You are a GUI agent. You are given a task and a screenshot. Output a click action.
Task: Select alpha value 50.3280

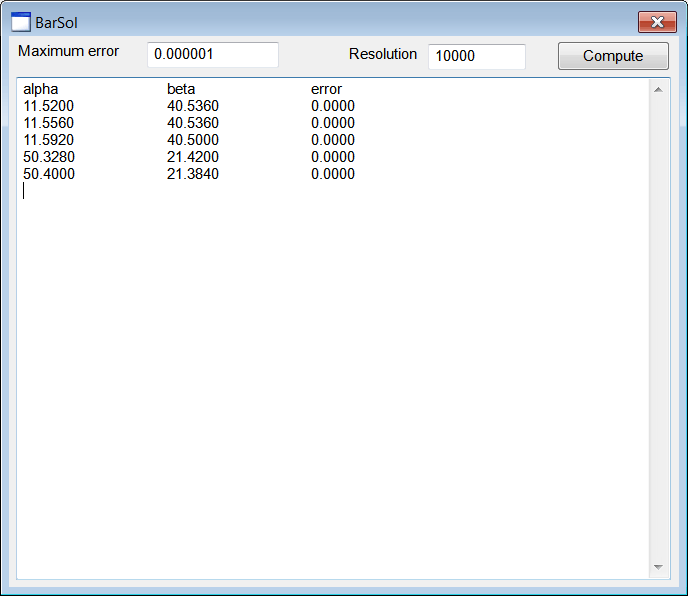(49, 157)
